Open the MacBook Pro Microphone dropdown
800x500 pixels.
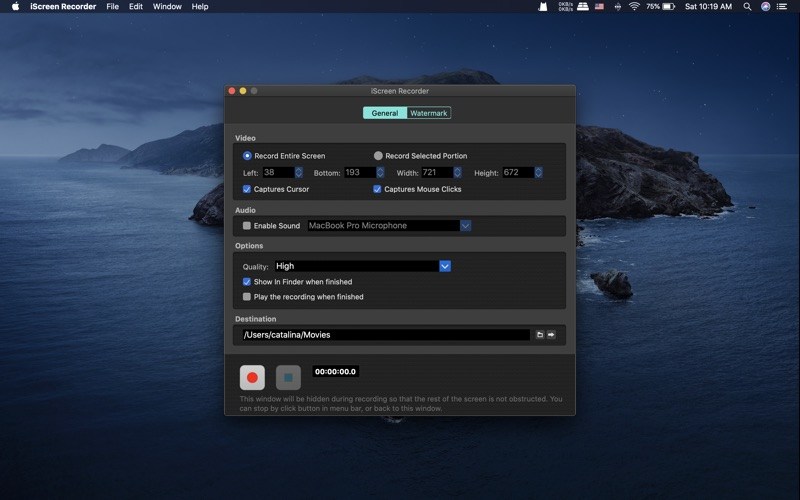tap(465, 226)
